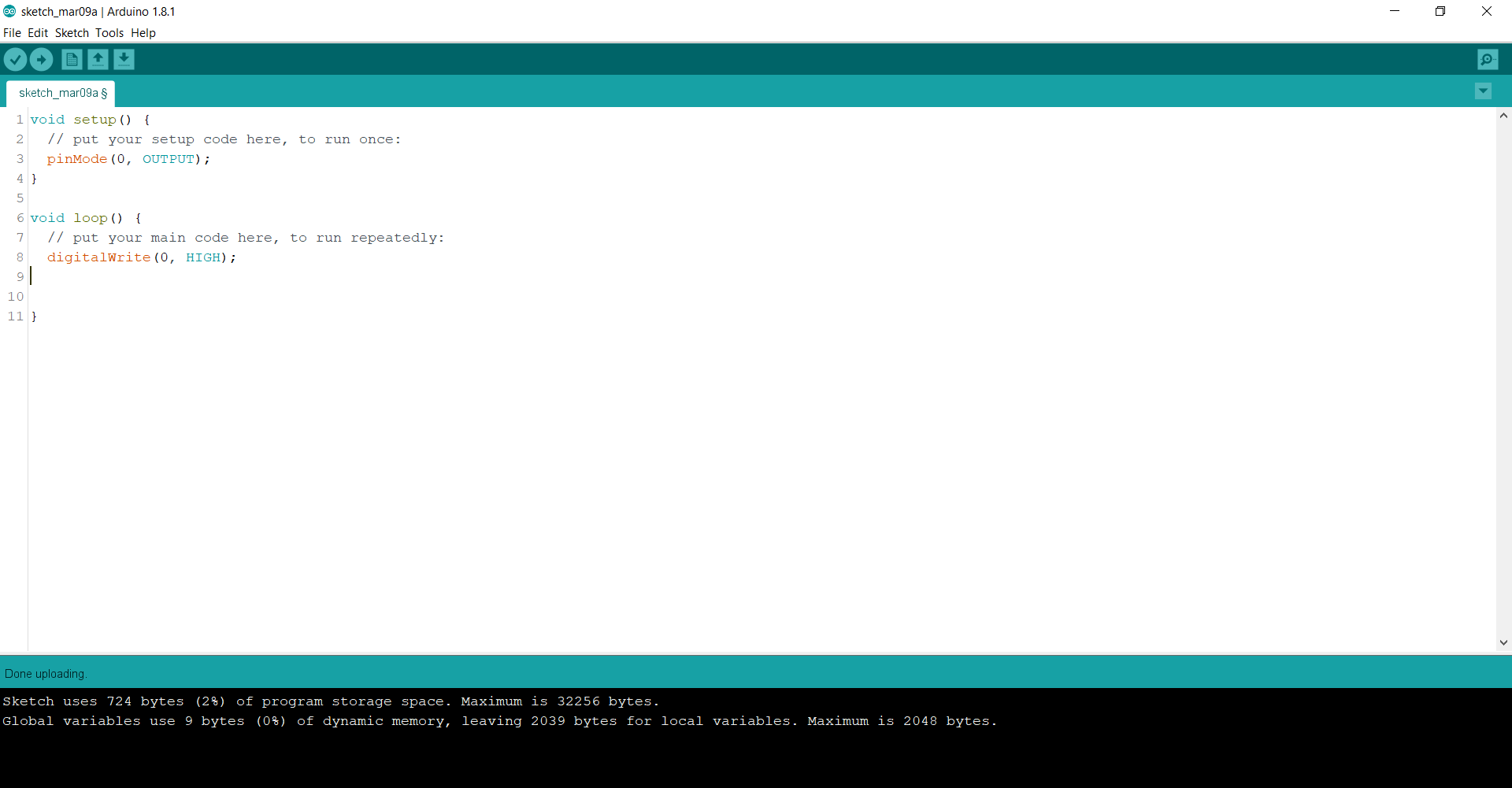
Task: Click the 'Done uploading.' status message
Action: click(46, 674)
